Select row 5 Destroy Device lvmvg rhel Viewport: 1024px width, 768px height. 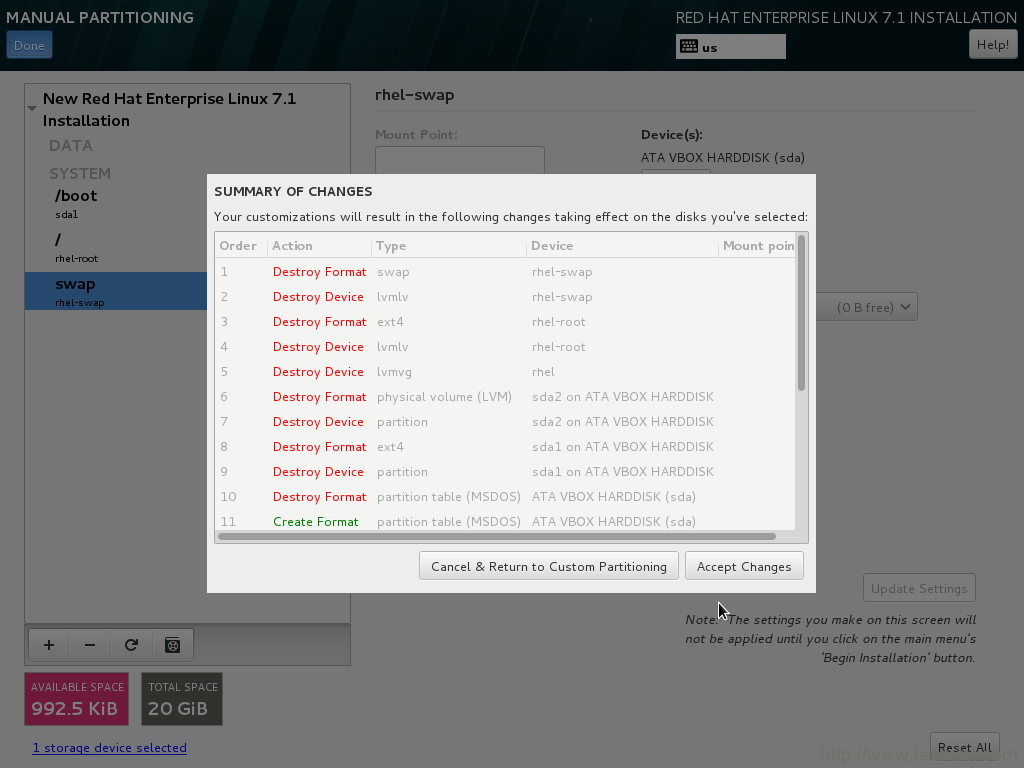[505, 372]
